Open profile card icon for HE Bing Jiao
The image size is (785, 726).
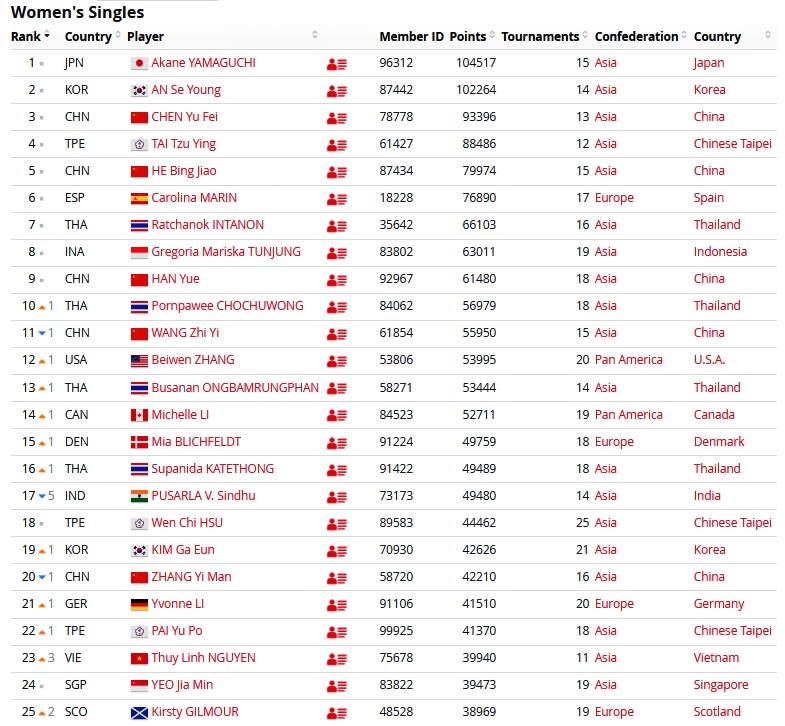(x=336, y=172)
